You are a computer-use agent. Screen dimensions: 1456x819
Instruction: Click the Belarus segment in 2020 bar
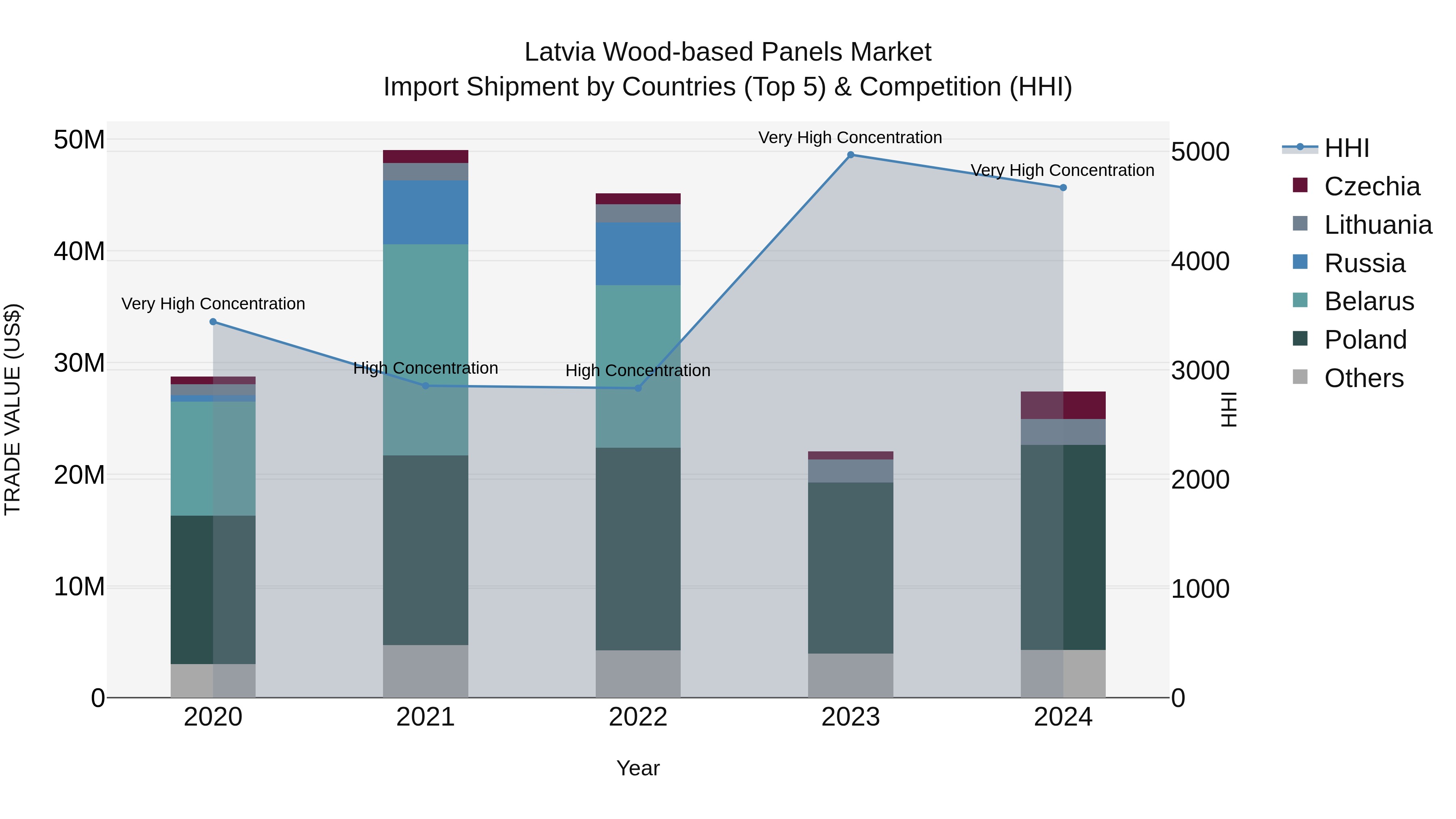coord(213,458)
